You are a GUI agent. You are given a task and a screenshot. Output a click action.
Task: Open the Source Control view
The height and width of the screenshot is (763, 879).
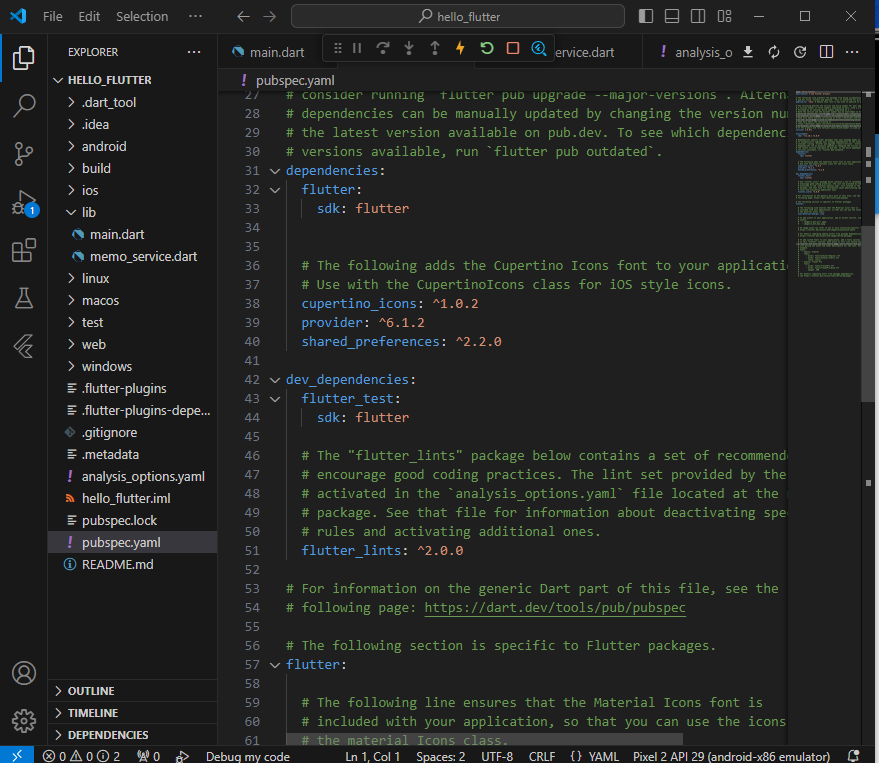click(24, 154)
